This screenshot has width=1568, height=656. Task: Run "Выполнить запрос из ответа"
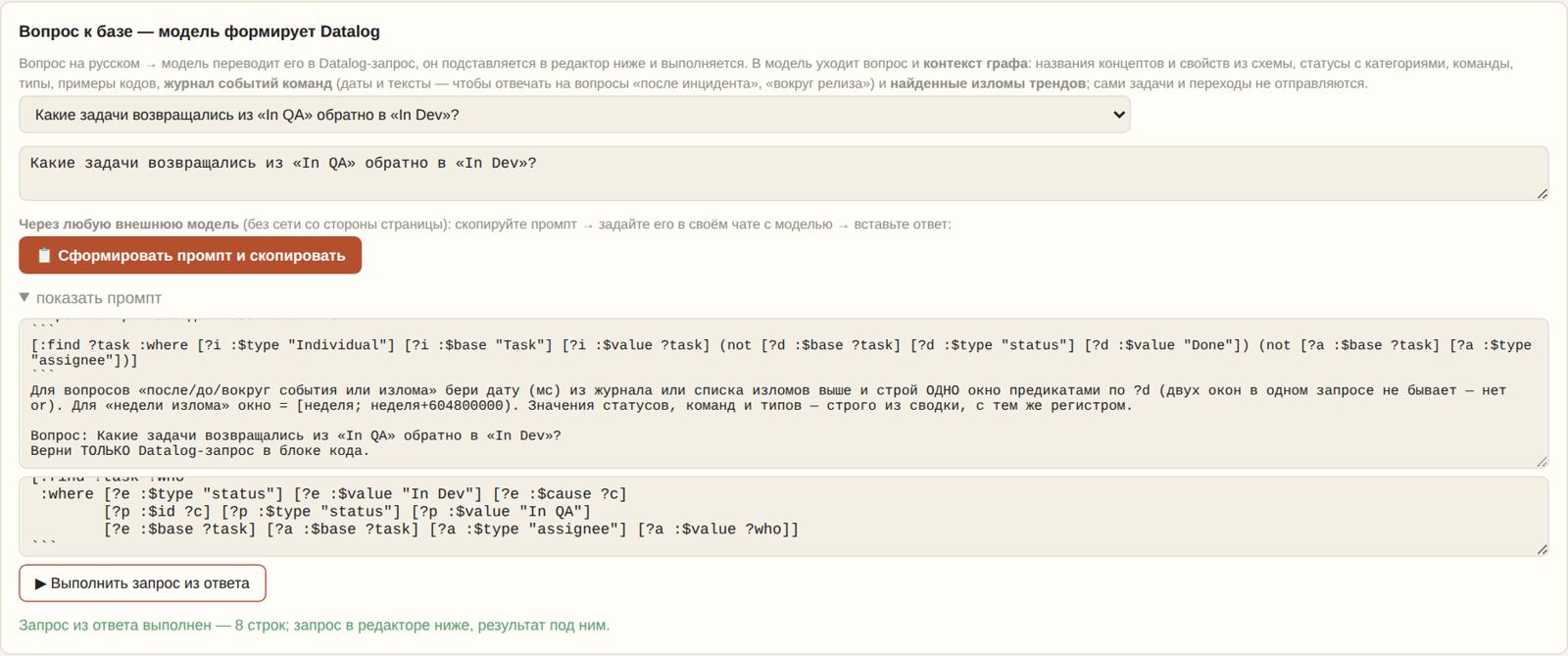point(142,583)
